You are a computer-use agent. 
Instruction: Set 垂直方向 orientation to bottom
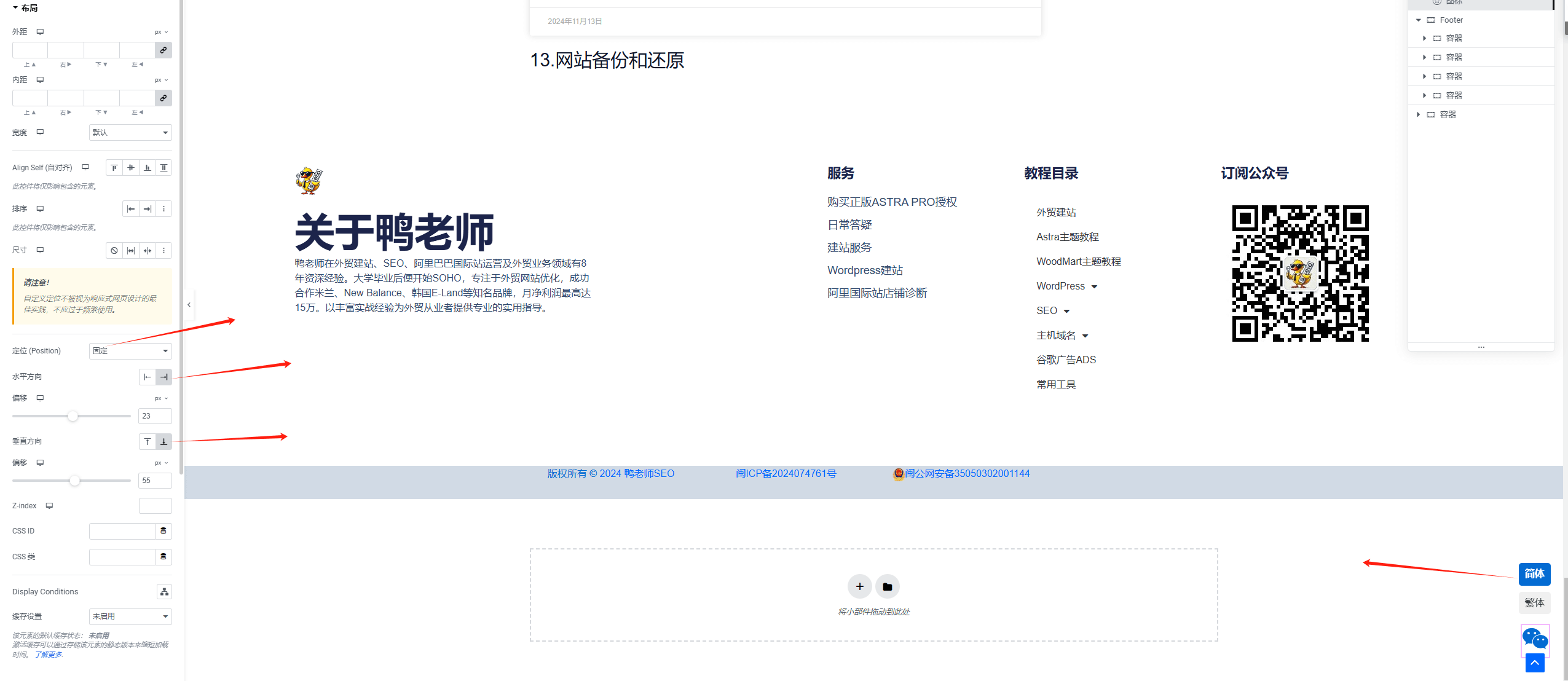click(x=164, y=442)
